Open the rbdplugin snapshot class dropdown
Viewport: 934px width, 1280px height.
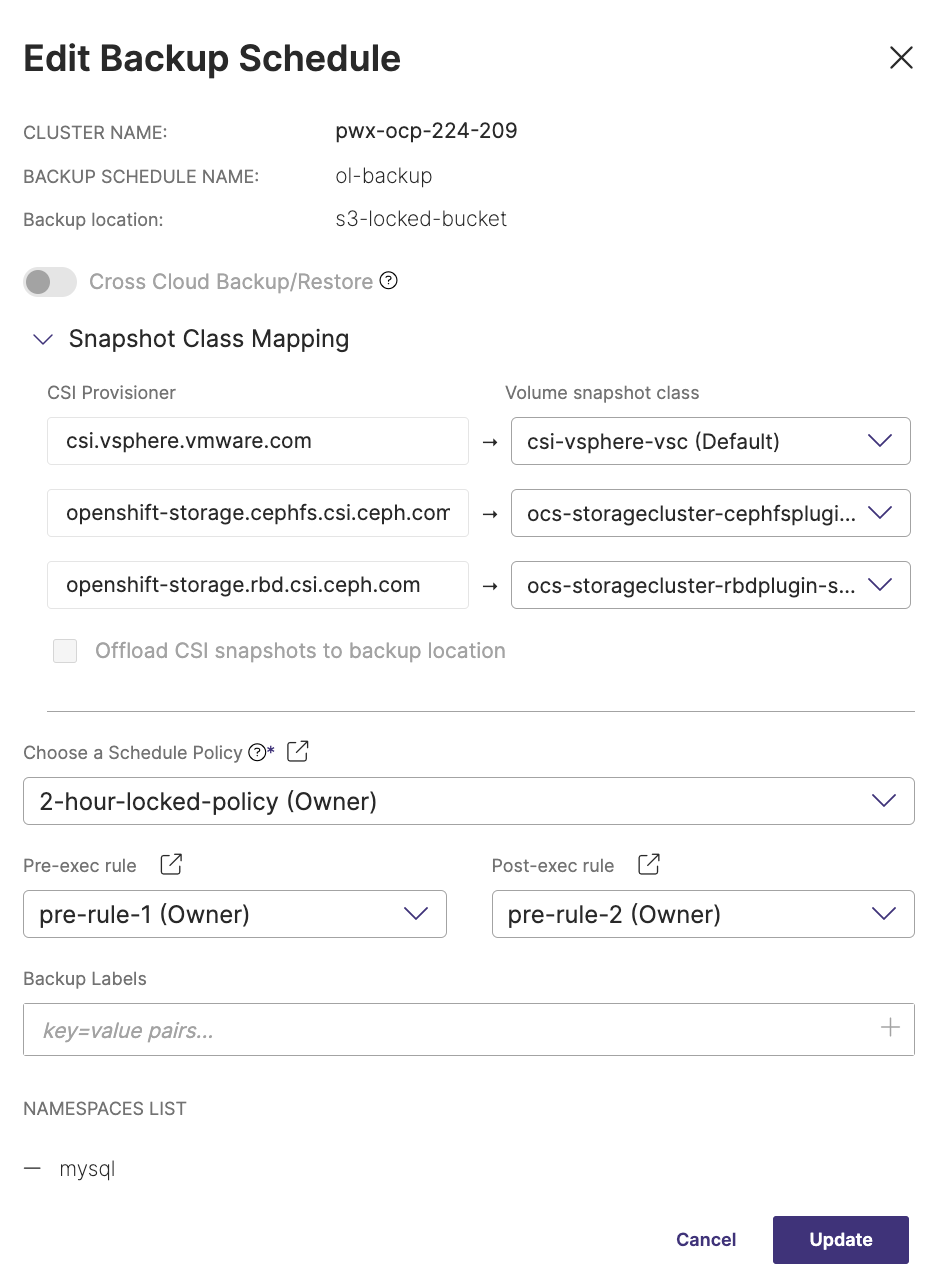click(x=710, y=585)
